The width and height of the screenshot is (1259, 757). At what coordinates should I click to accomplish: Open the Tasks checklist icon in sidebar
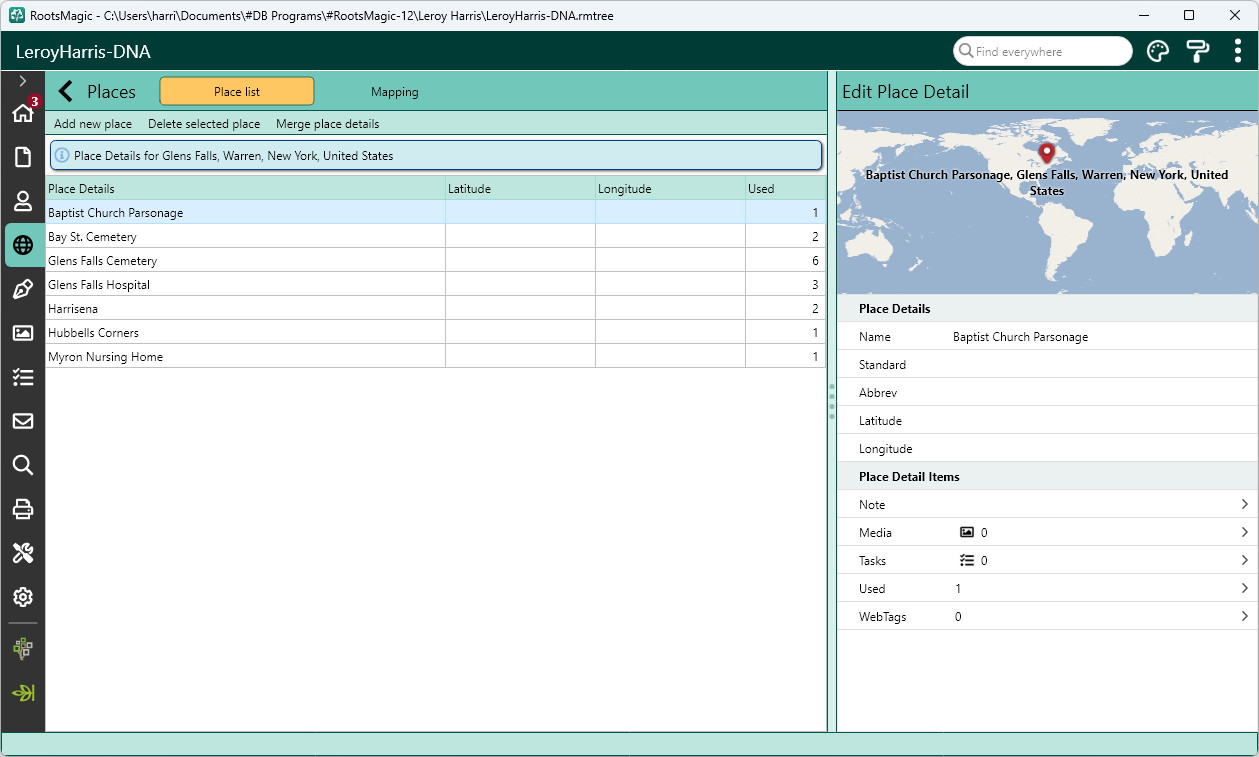[x=23, y=377]
